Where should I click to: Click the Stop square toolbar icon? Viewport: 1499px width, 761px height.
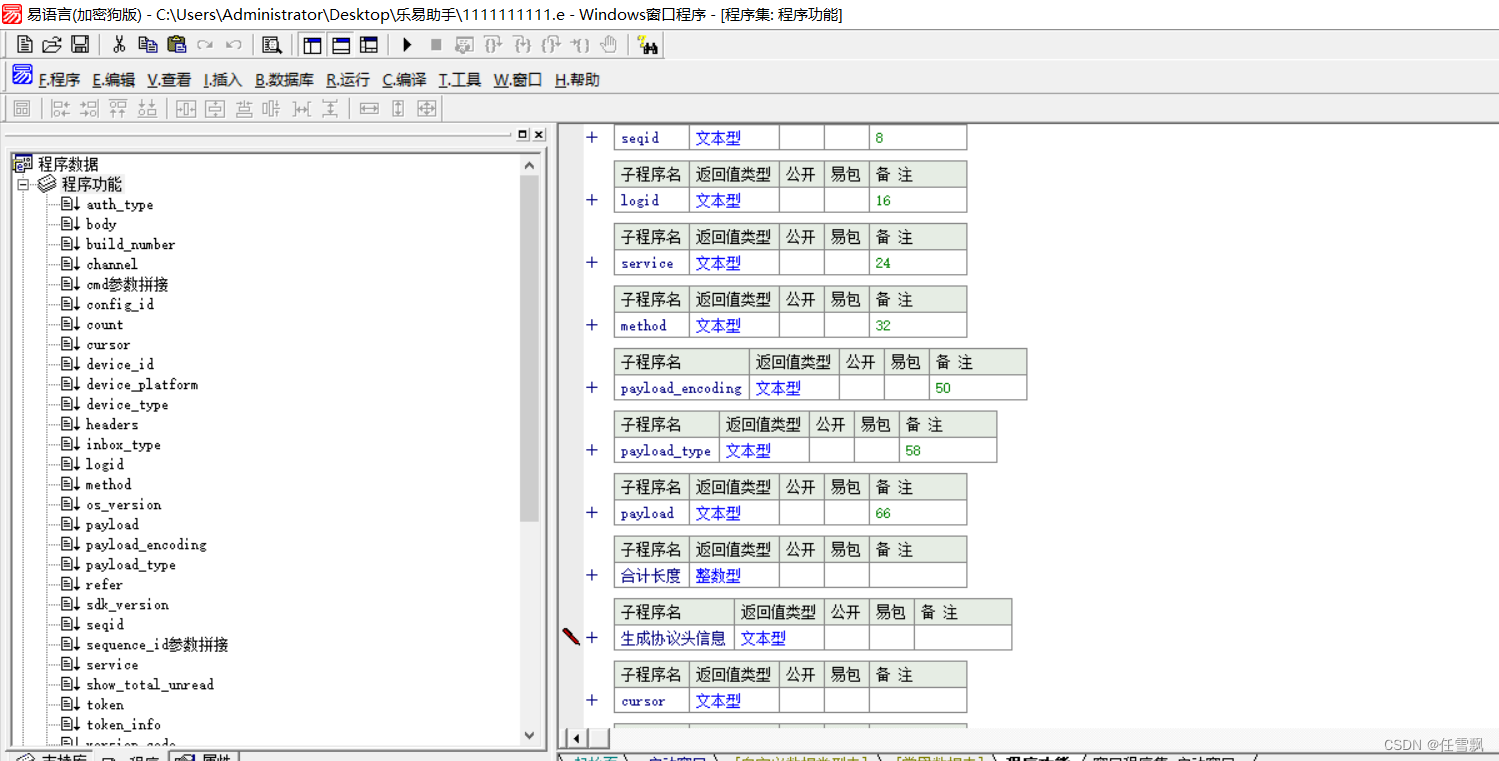coord(436,44)
